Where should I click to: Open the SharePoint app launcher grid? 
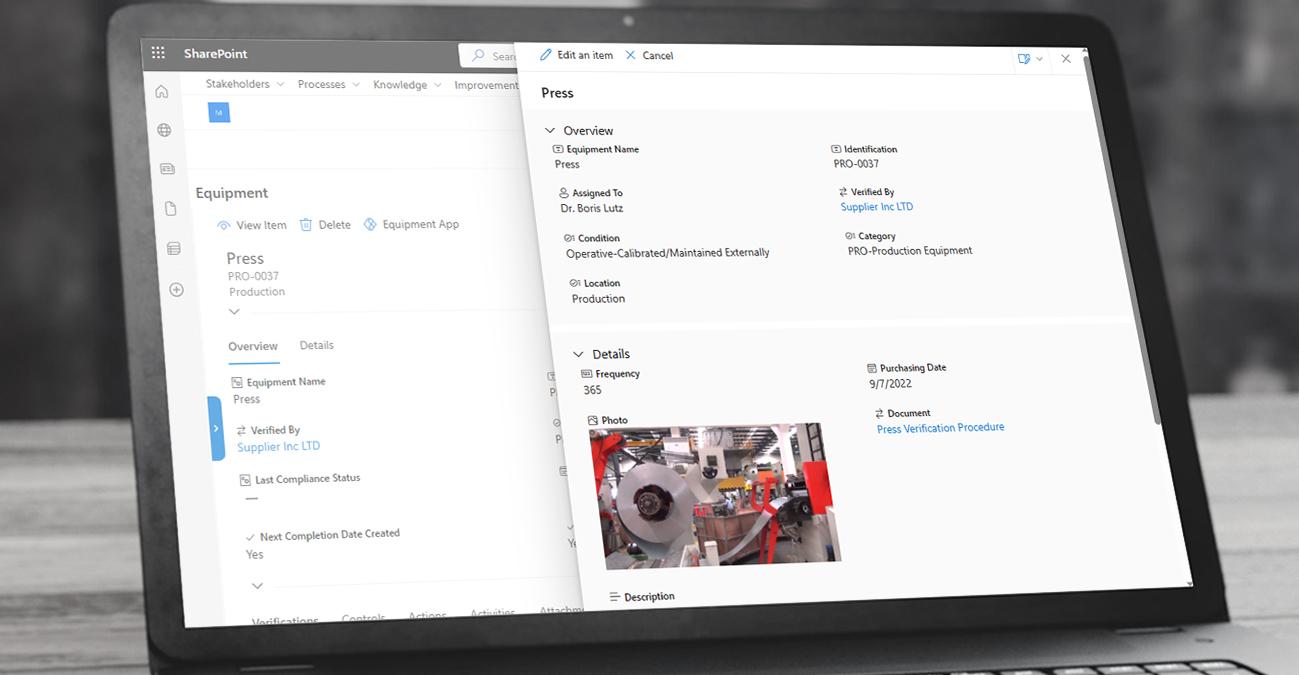158,53
